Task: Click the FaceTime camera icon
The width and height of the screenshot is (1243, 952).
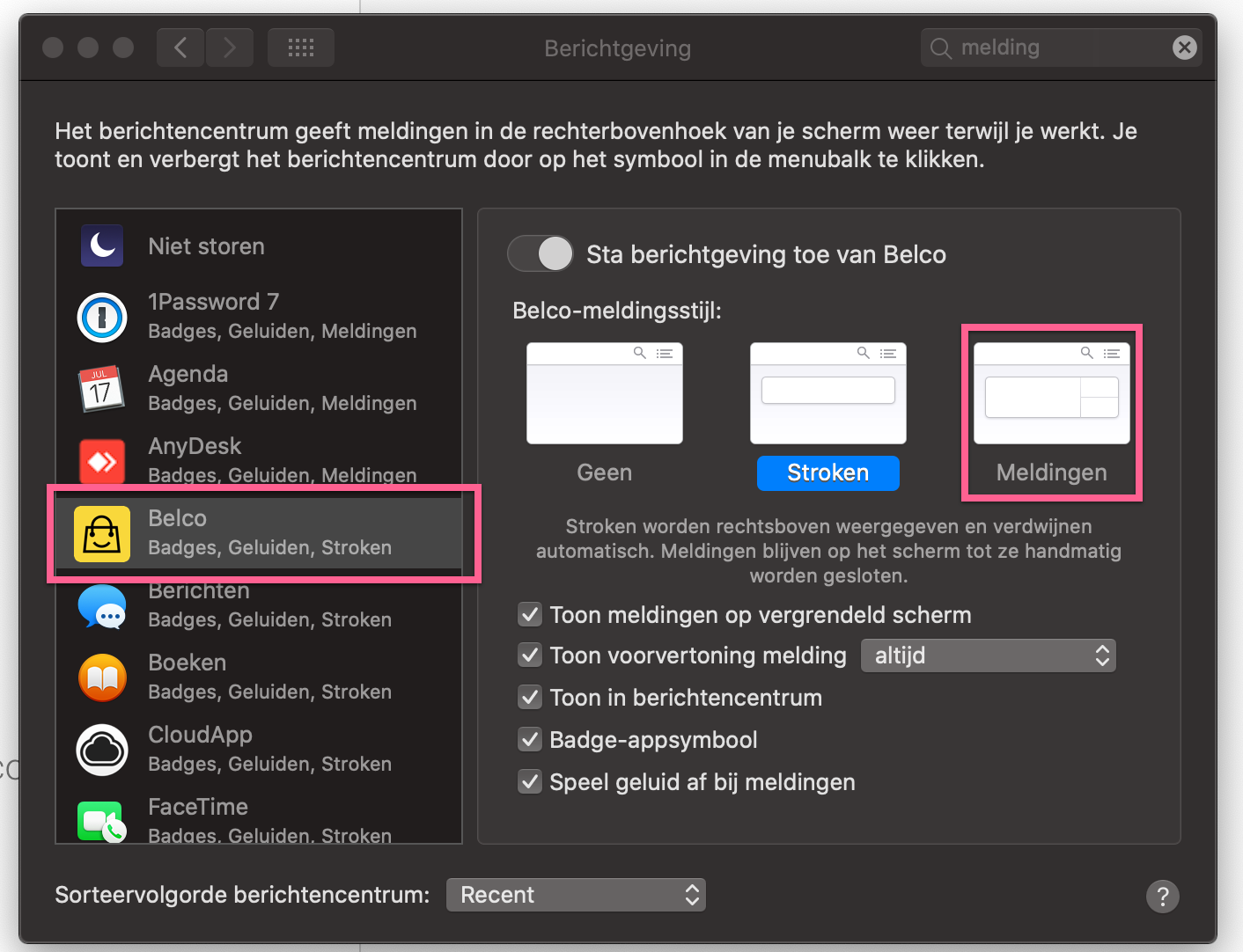Action: tap(102, 822)
